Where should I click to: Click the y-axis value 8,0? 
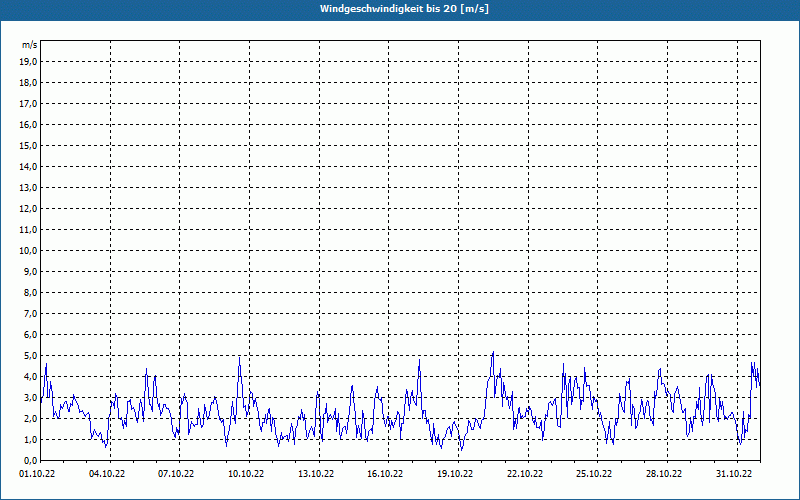click(x=30, y=292)
